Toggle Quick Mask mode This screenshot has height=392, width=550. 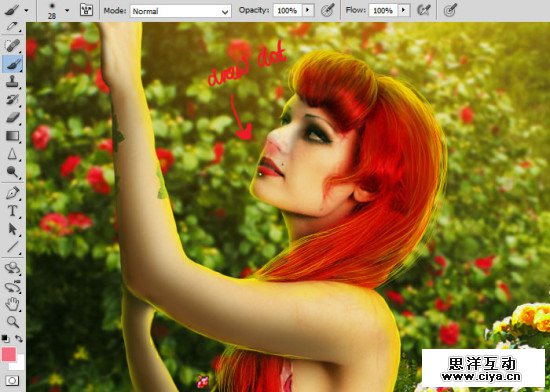click(x=12, y=380)
